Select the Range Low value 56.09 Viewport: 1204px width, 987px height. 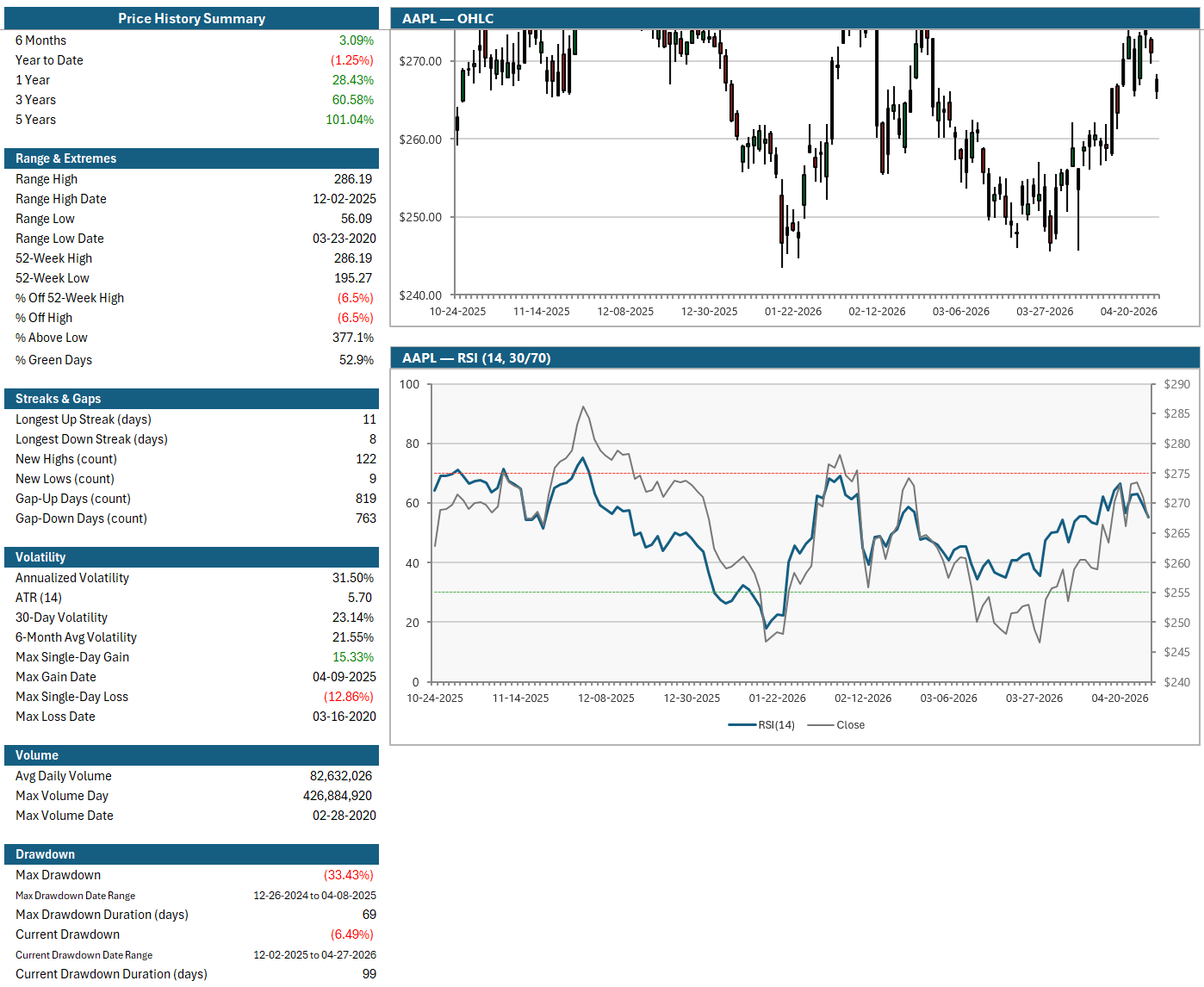click(x=357, y=219)
